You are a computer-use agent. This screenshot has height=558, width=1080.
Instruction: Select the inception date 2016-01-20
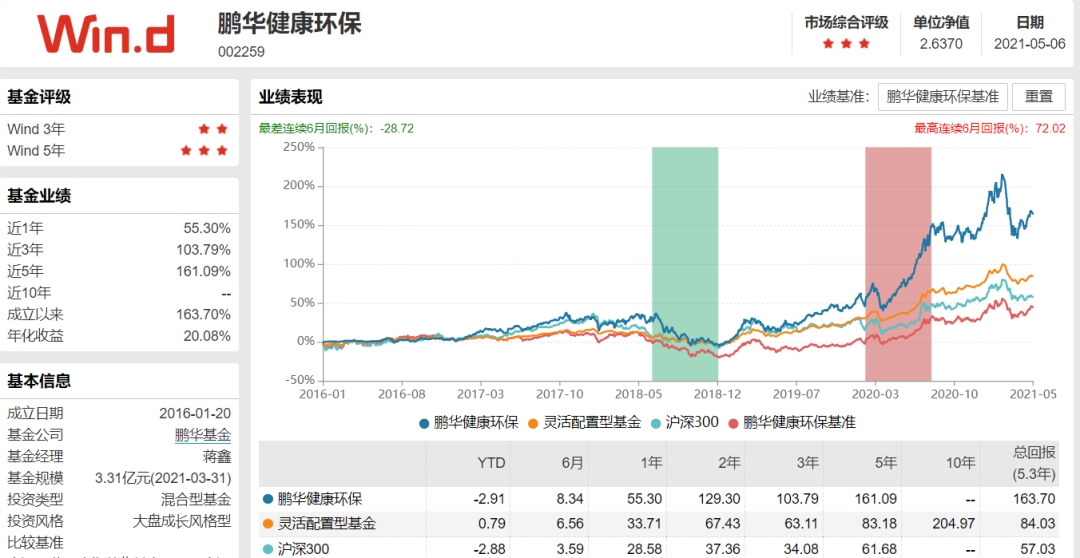pyautogui.click(x=195, y=413)
